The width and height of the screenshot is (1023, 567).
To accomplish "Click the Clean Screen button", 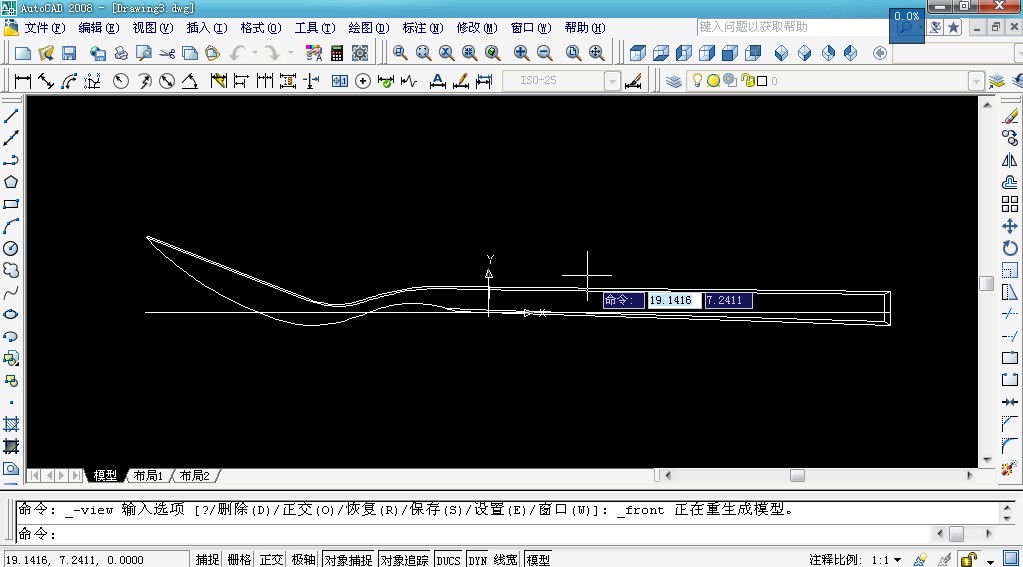I will (x=1011, y=559).
